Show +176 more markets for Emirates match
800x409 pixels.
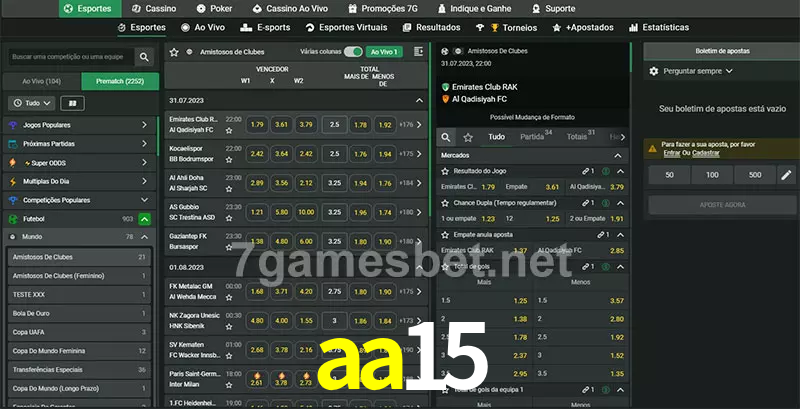click(411, 124)
